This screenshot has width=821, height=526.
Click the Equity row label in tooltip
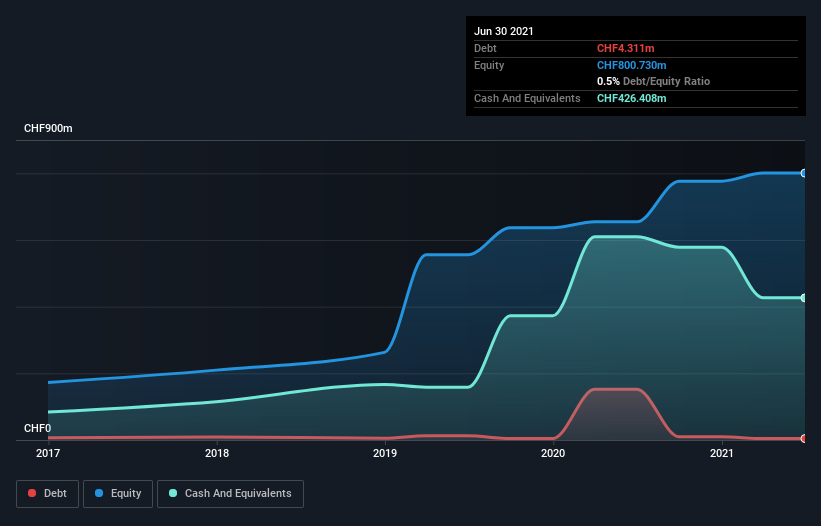coord(489,65)
